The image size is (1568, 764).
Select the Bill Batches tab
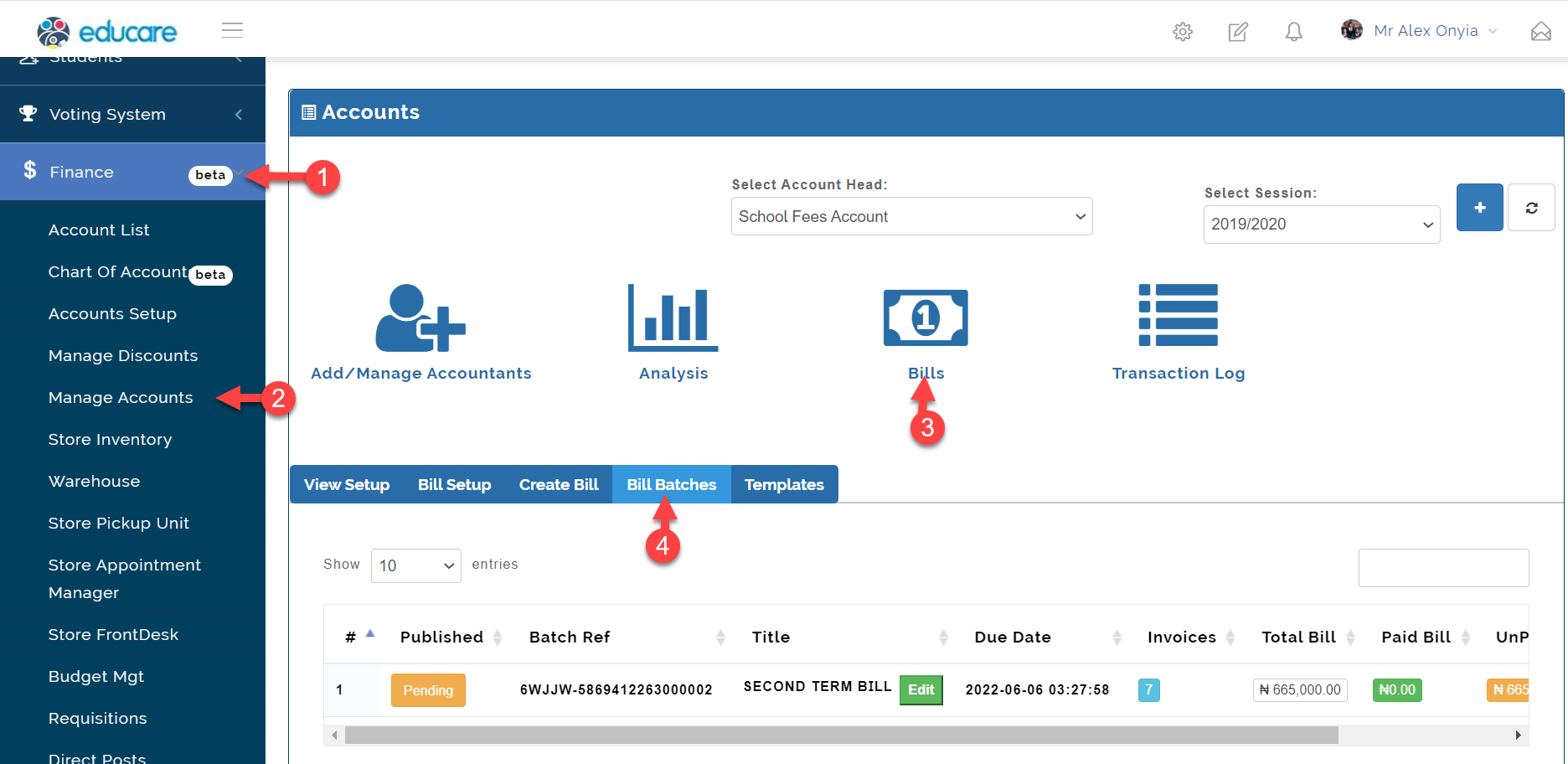pos(672,484)
